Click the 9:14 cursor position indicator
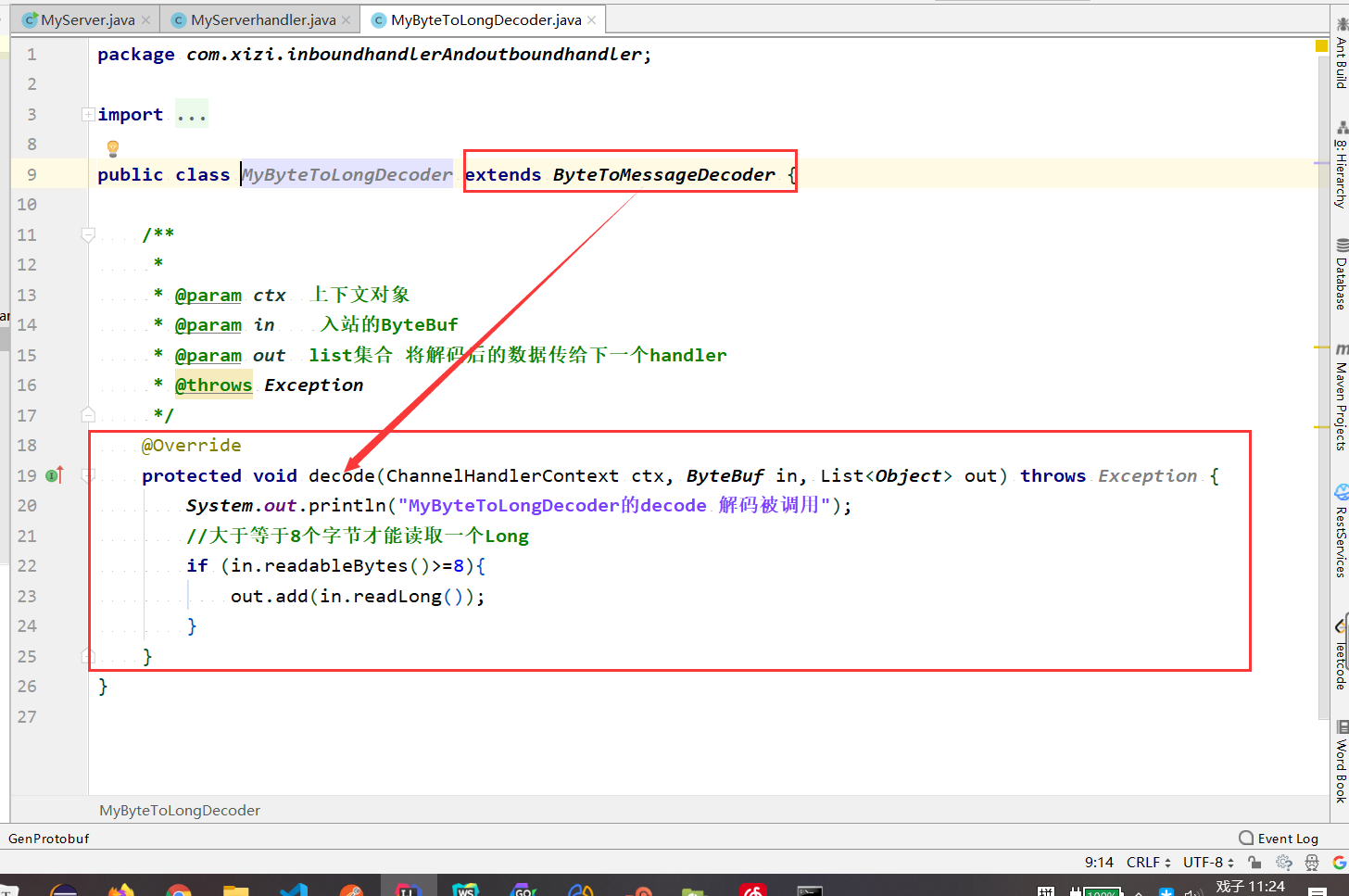The image size is (1349, 896). click(1099, 863)
